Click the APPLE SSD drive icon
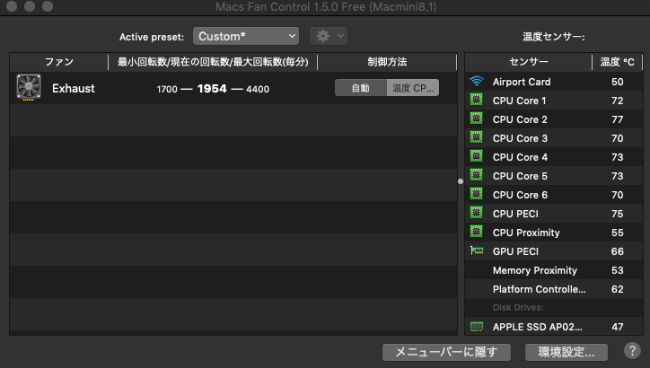Image resolution: width=650 pixels, height=368 pixels. [477, 327]
